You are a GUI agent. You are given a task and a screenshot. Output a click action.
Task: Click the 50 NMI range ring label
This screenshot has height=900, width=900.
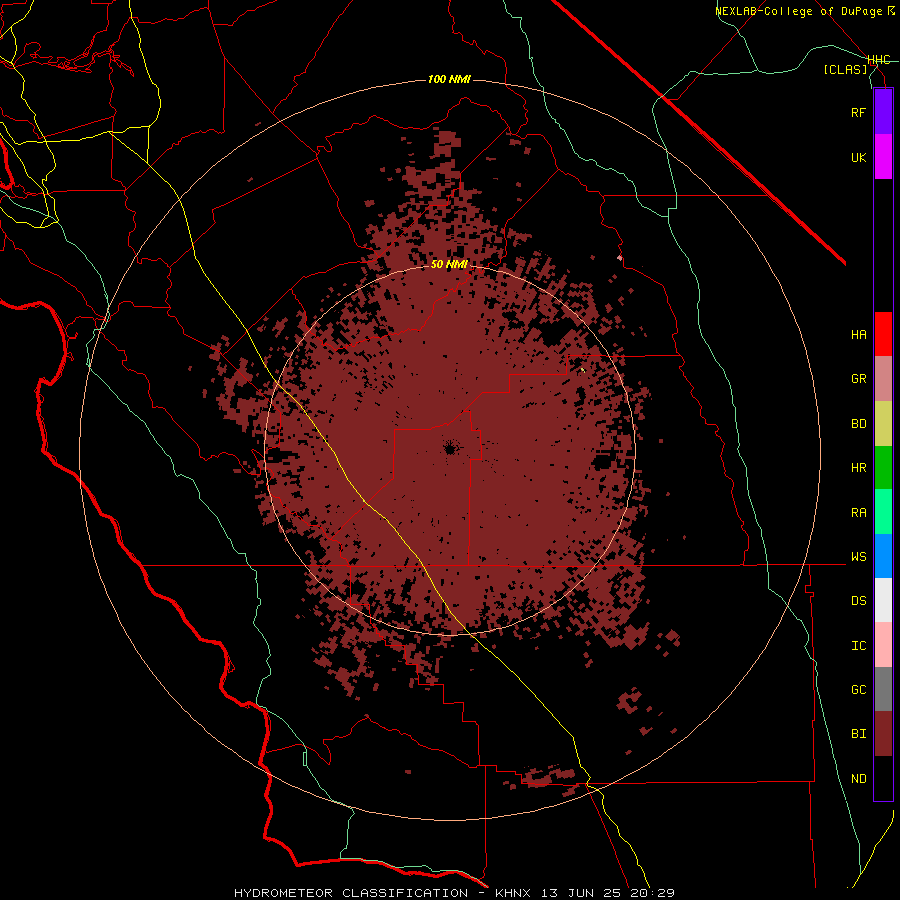pos(449,264)
